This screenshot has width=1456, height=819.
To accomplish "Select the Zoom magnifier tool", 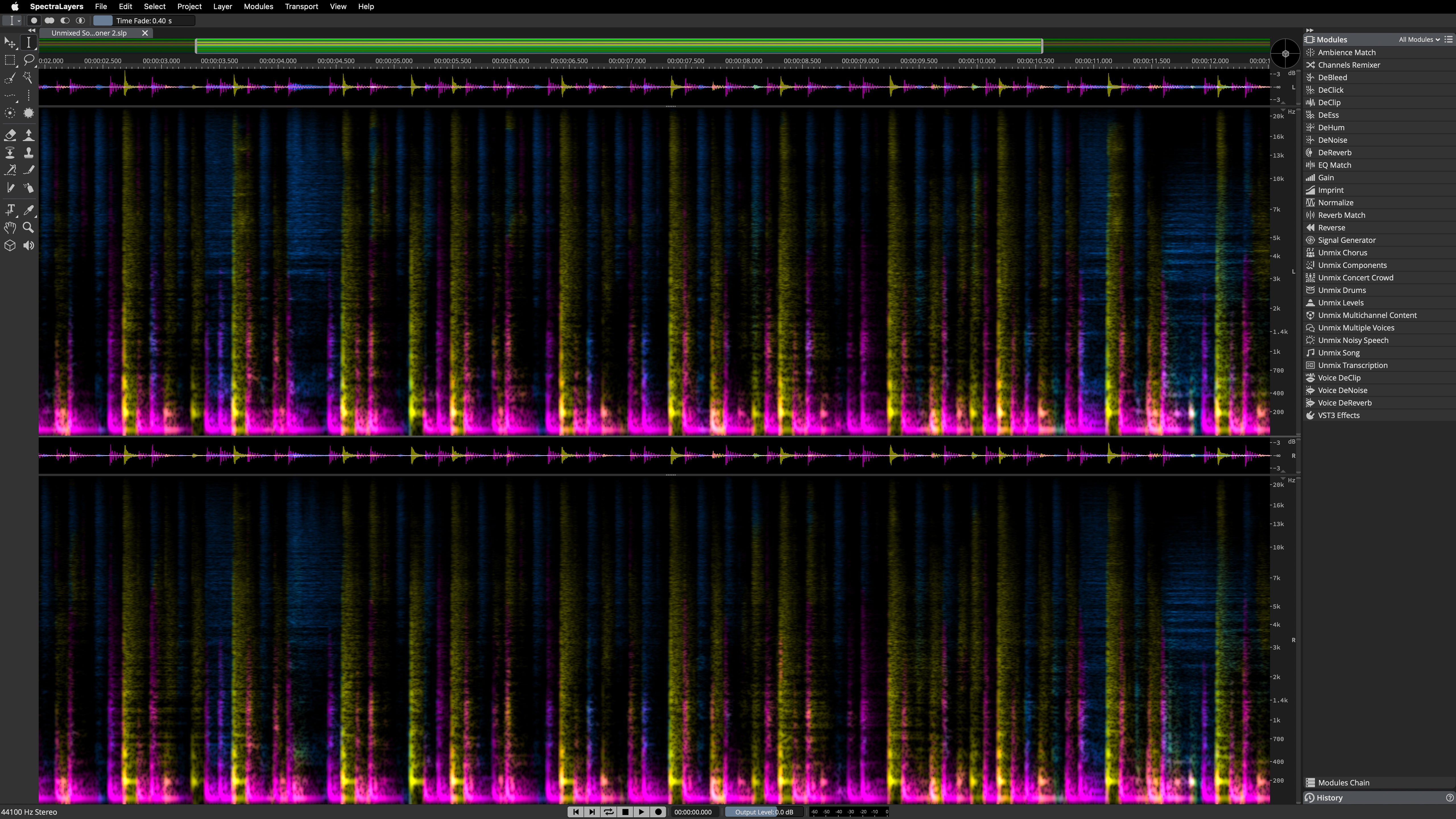I will coord(28,228).
